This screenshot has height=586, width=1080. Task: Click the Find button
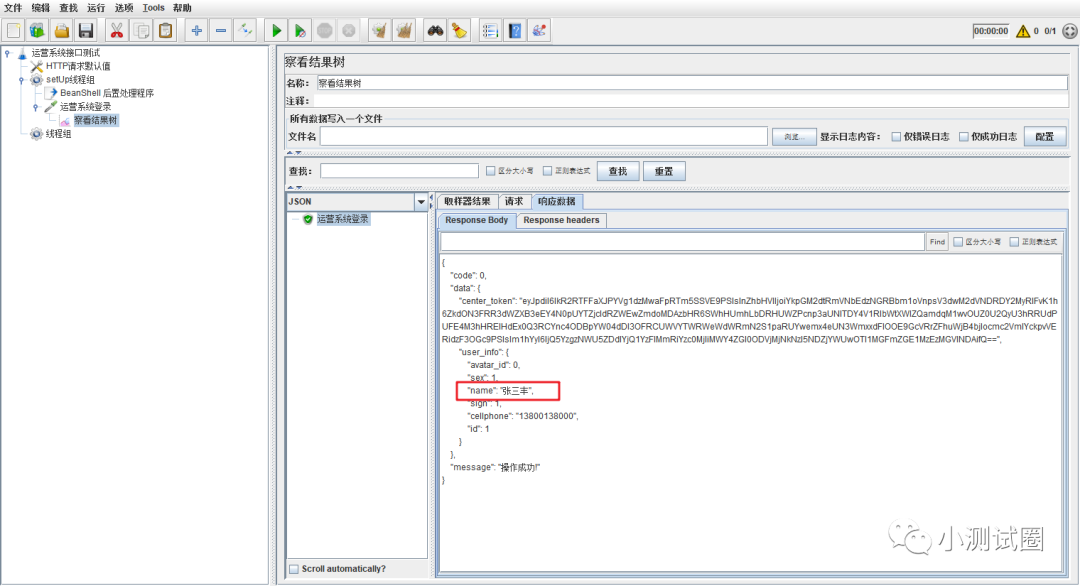click(x=937, y=242)
